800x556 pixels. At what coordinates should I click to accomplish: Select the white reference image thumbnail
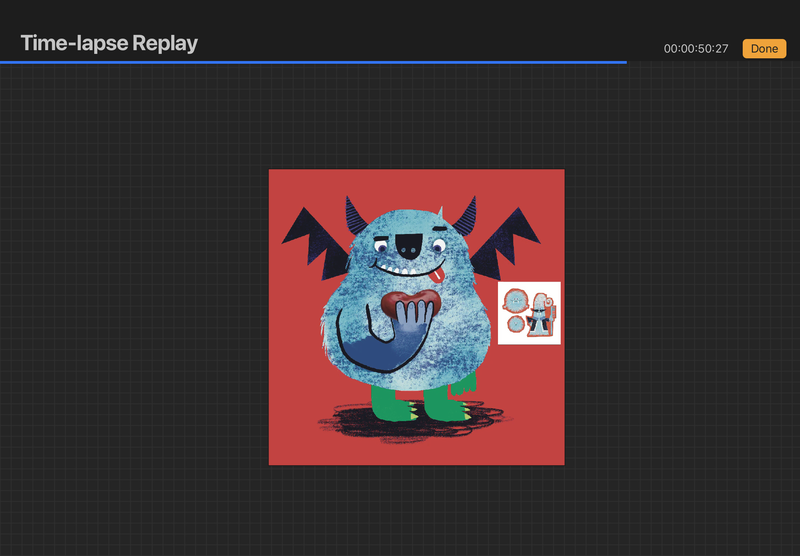(529, 313)
